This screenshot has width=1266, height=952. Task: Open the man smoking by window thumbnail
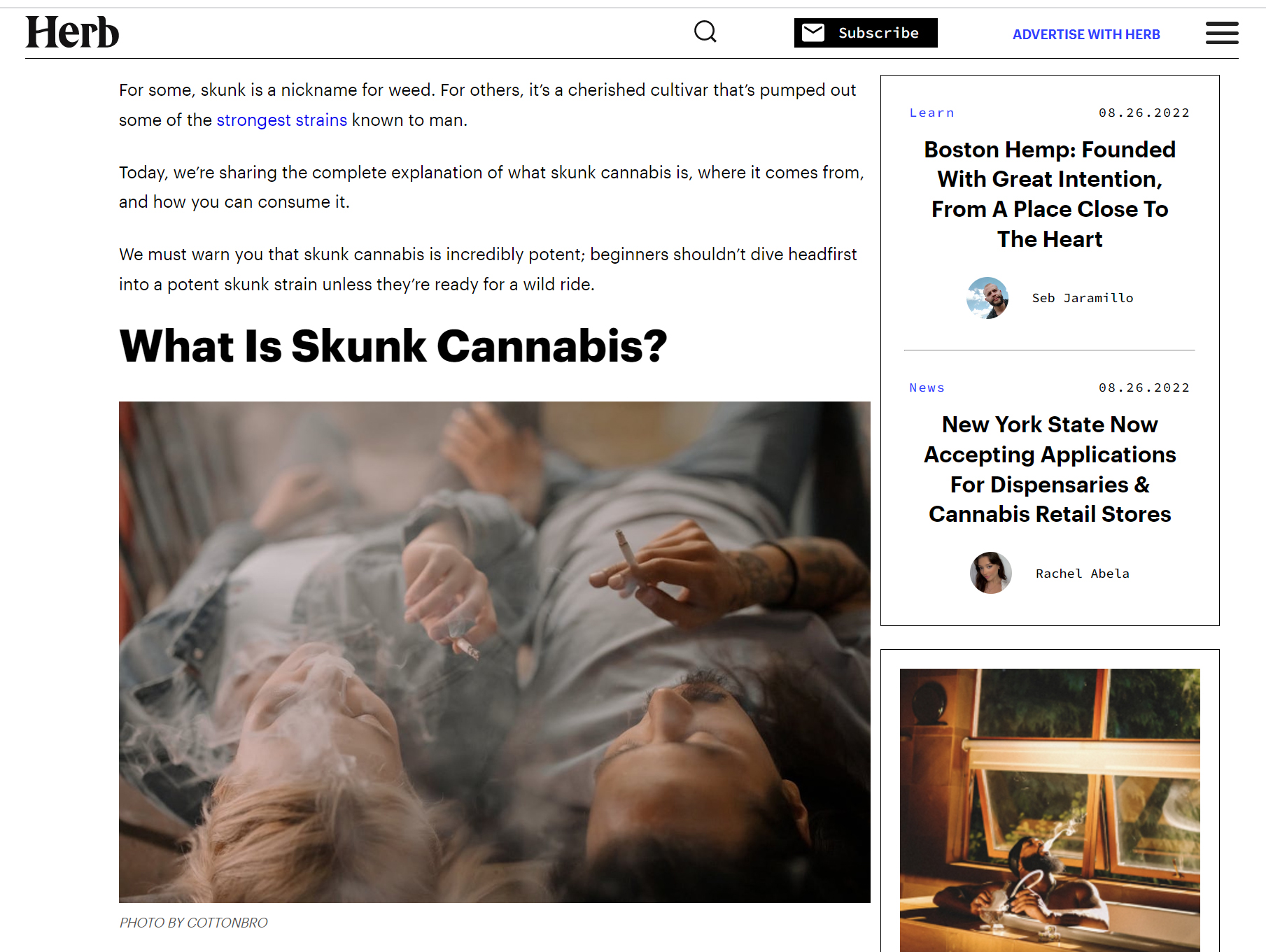[x=1050, y=810]
